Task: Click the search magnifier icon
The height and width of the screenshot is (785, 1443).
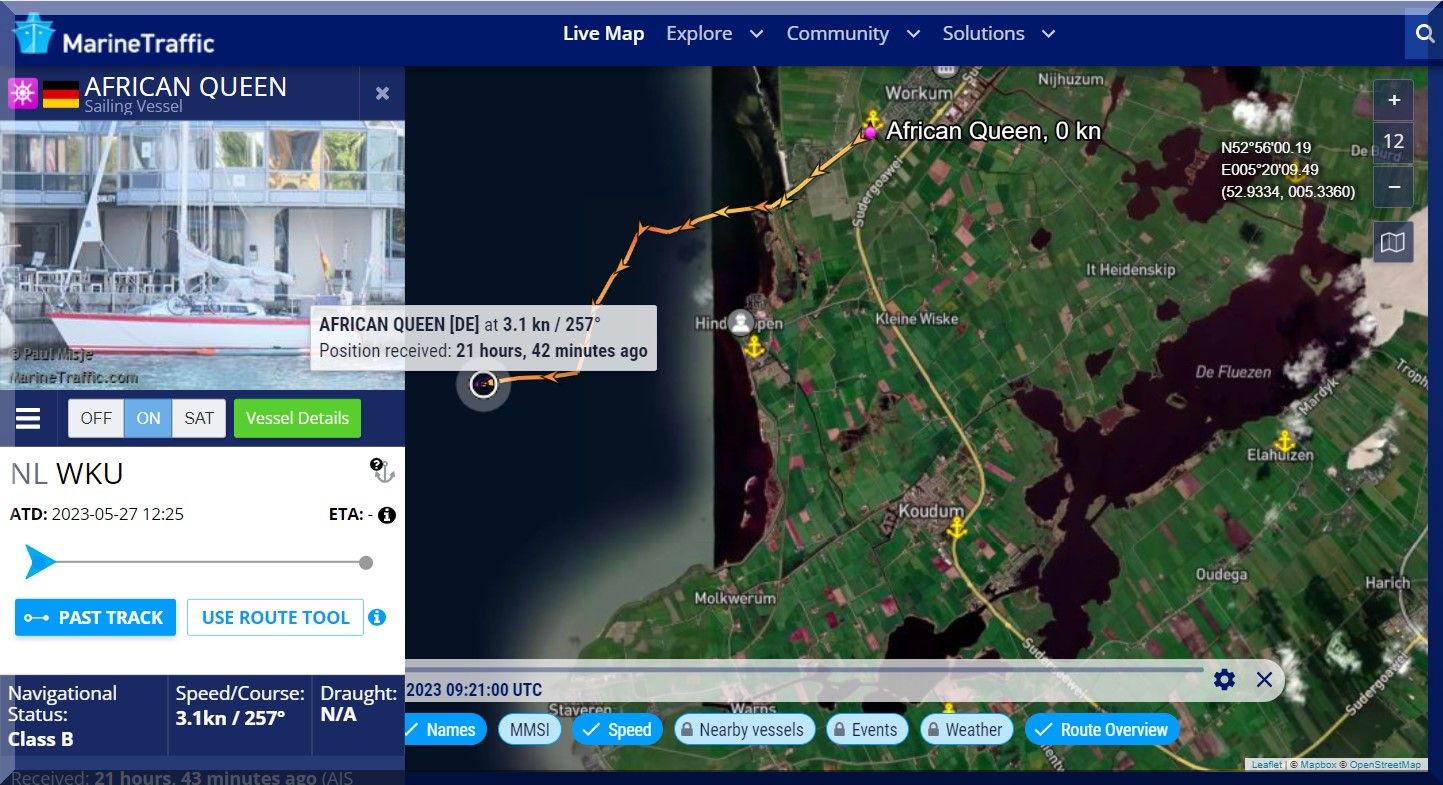Action: 1425,34
